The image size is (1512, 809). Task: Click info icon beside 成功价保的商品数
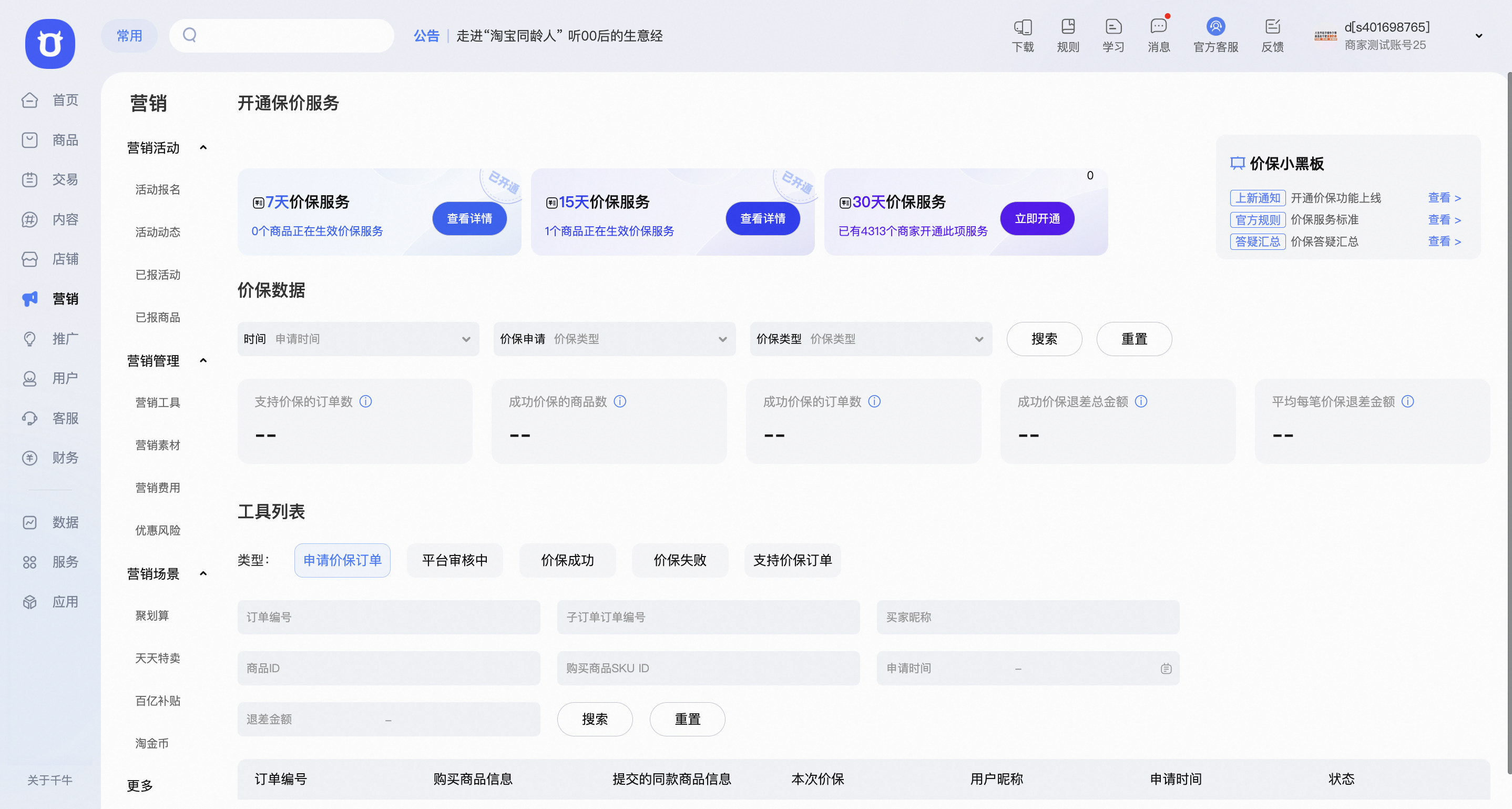(620, 401)
